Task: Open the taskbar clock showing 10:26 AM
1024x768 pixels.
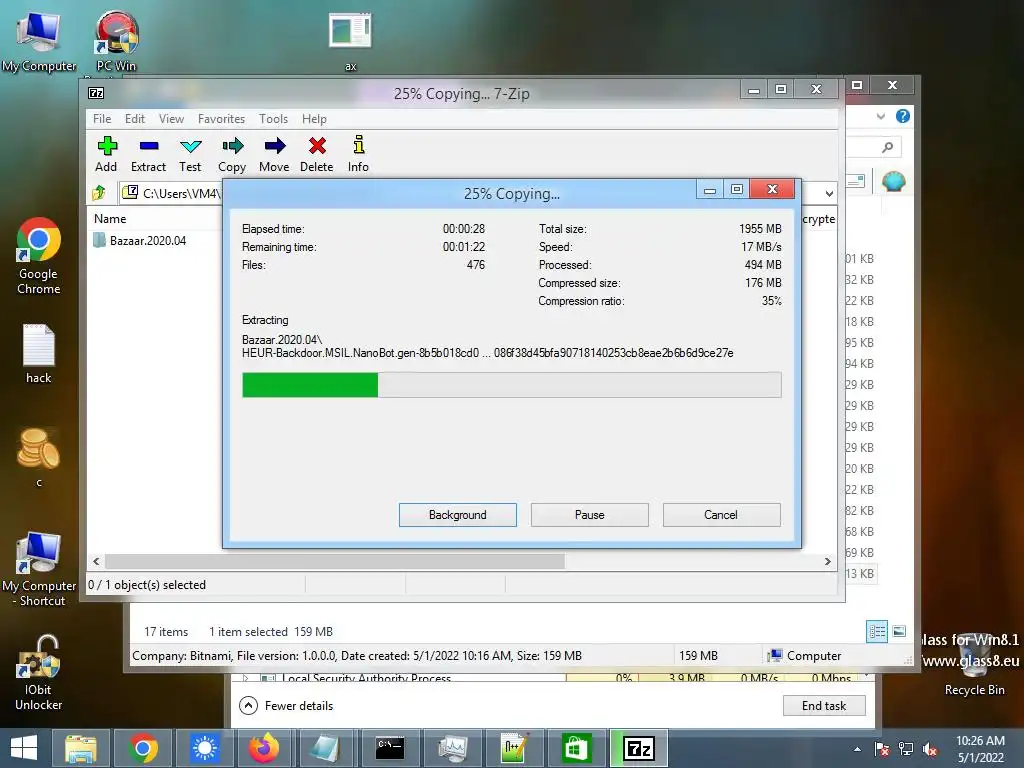Action: [x=980, y=749]
